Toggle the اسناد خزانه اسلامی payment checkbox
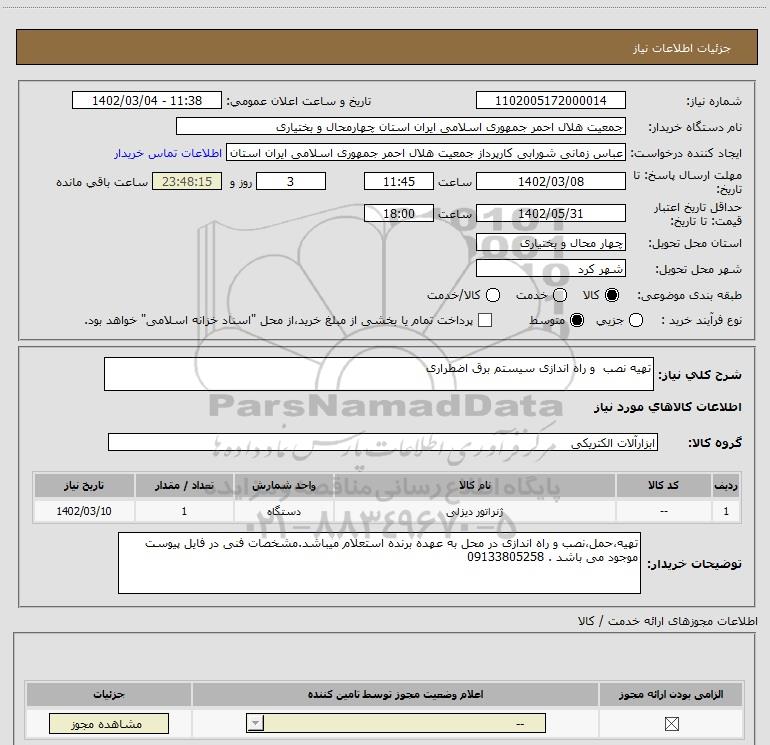Image resolution: width=770 pixels, height=745 pixels. tap(485, 320)
